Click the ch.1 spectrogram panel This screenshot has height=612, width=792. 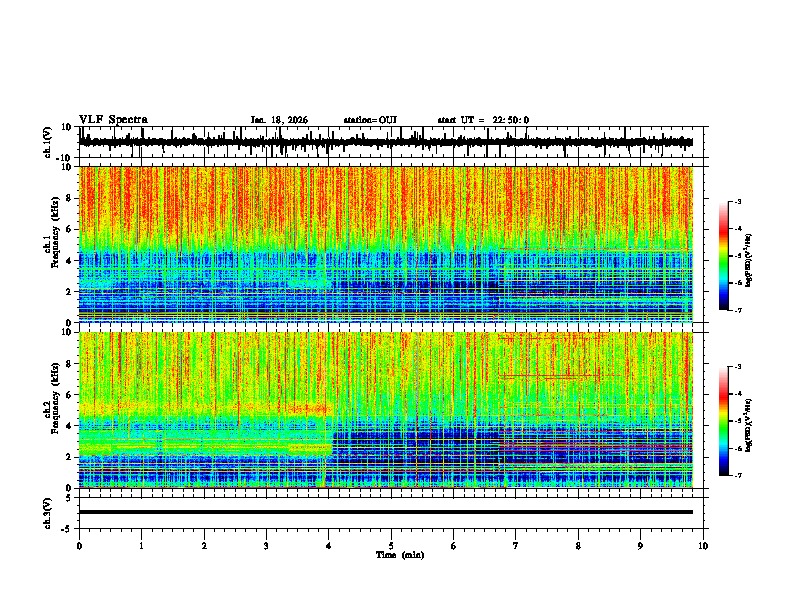386,244
